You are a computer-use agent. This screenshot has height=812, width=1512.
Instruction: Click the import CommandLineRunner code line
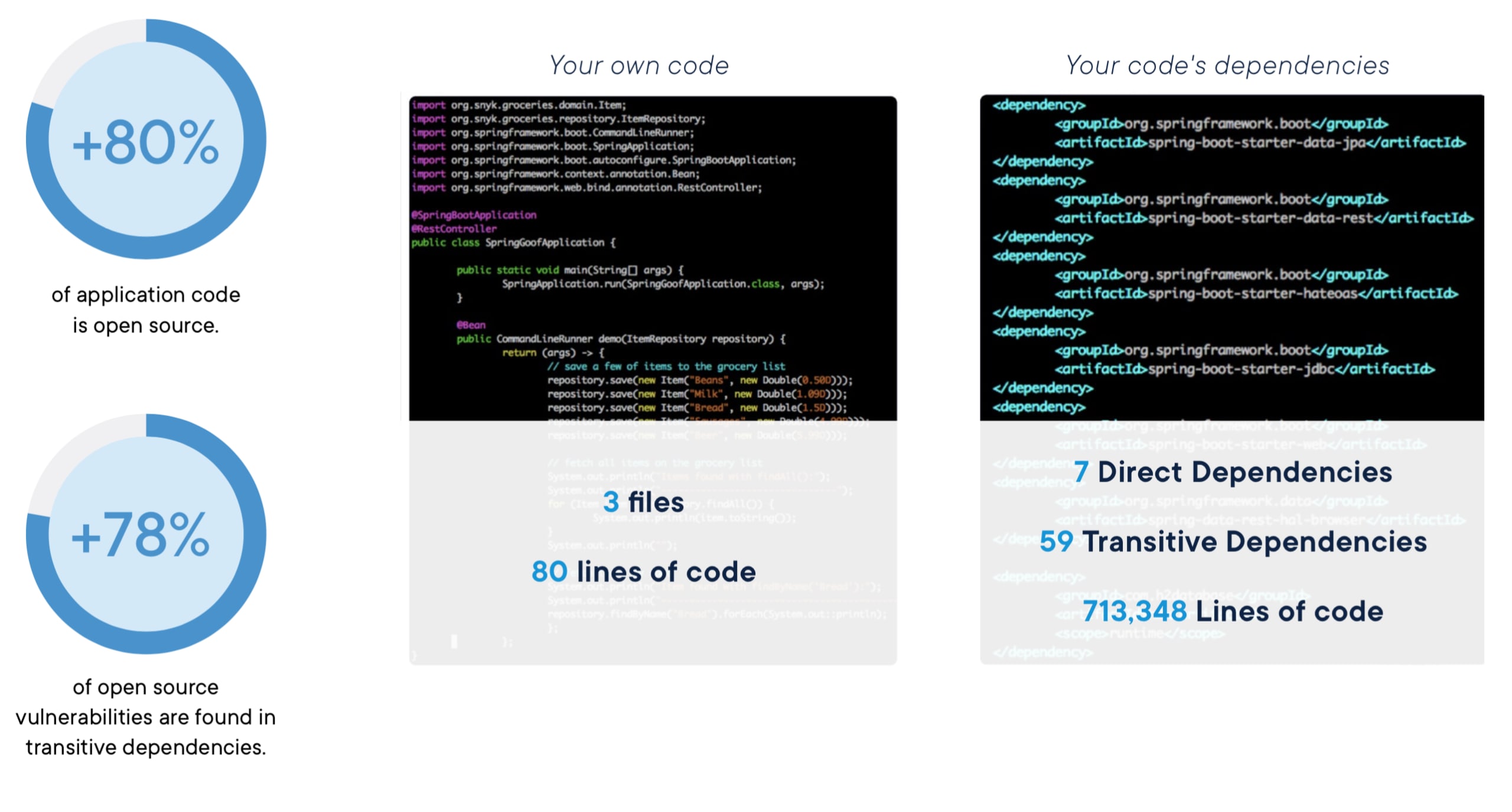coord(552,132)
